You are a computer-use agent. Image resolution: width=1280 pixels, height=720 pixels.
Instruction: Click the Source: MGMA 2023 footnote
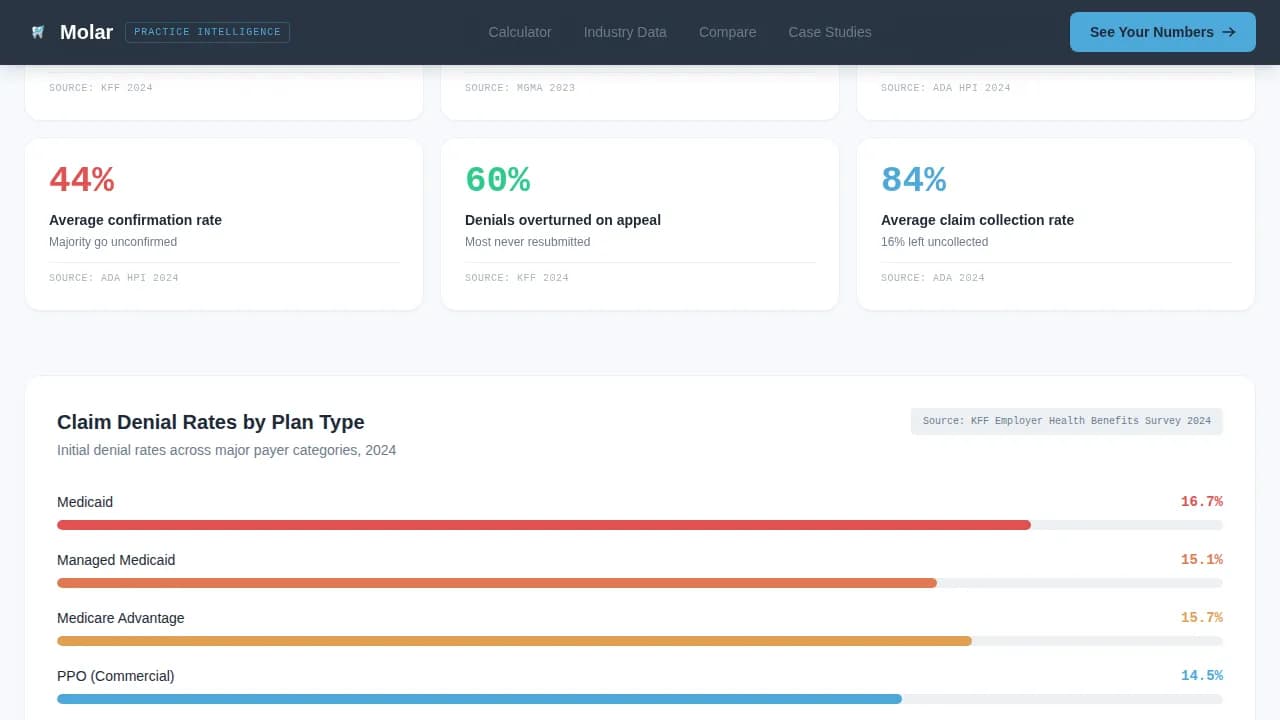click(520, 88)
